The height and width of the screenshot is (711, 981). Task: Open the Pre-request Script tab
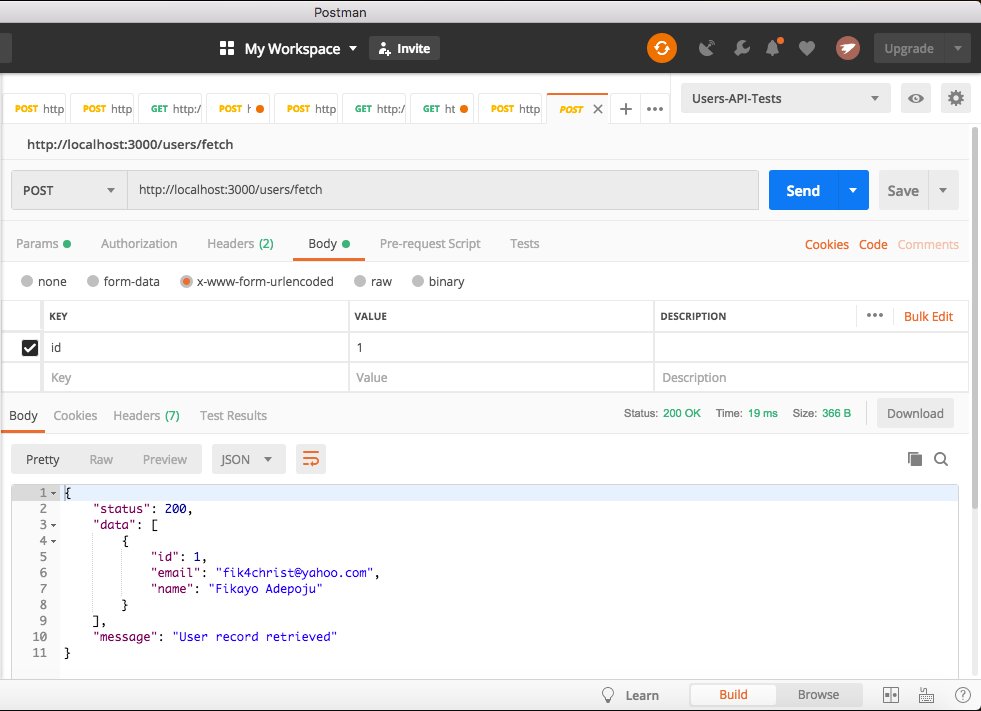(430, 243)
